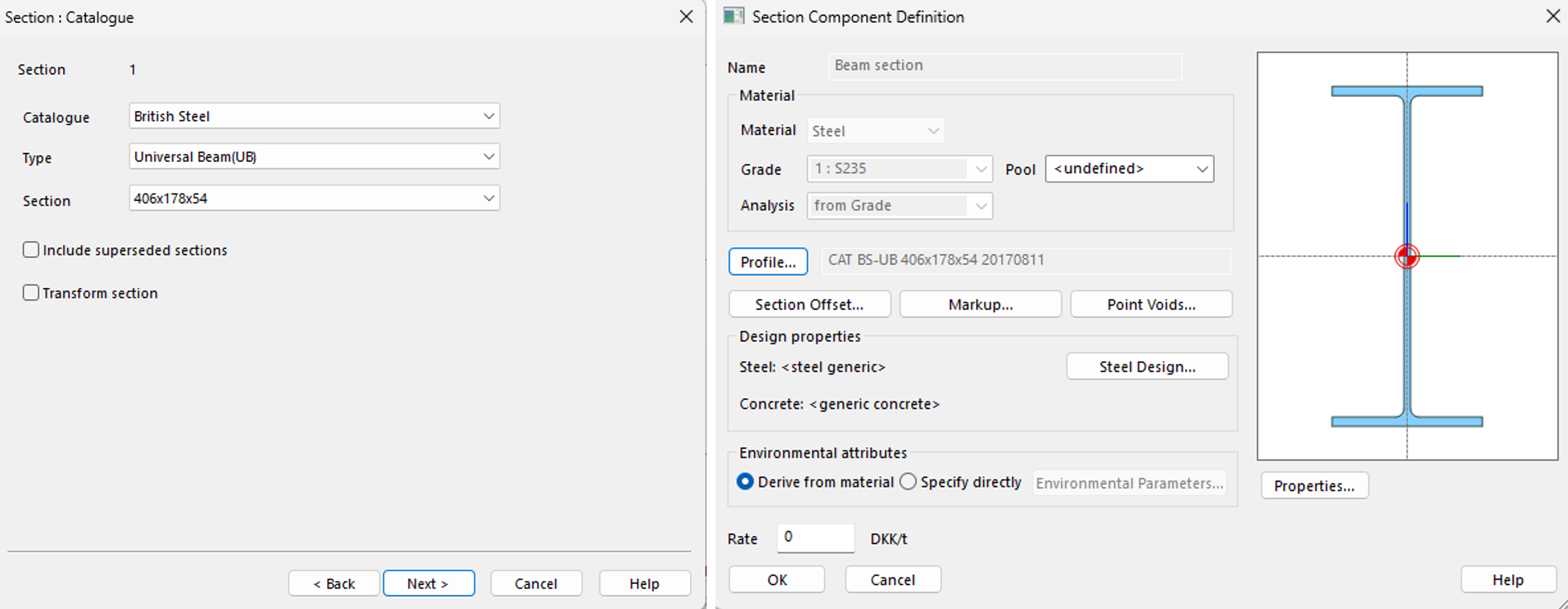Open Point Voids settings
1568x609 pixels.
pyautogui.click(x=1151, y=304)
